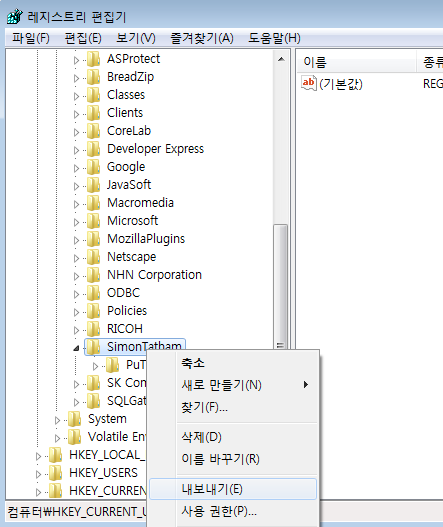
Task: Select the Netscape tree label
Action: (x=131, y=257)
